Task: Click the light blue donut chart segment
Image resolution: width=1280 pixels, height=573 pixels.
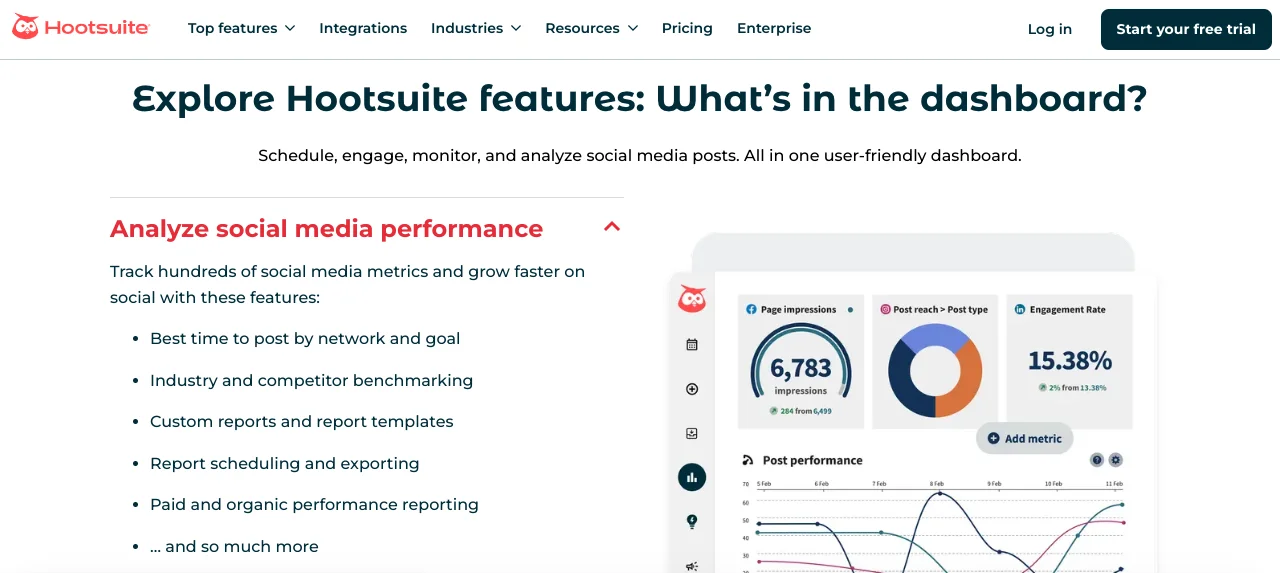Action: point(934,337)
